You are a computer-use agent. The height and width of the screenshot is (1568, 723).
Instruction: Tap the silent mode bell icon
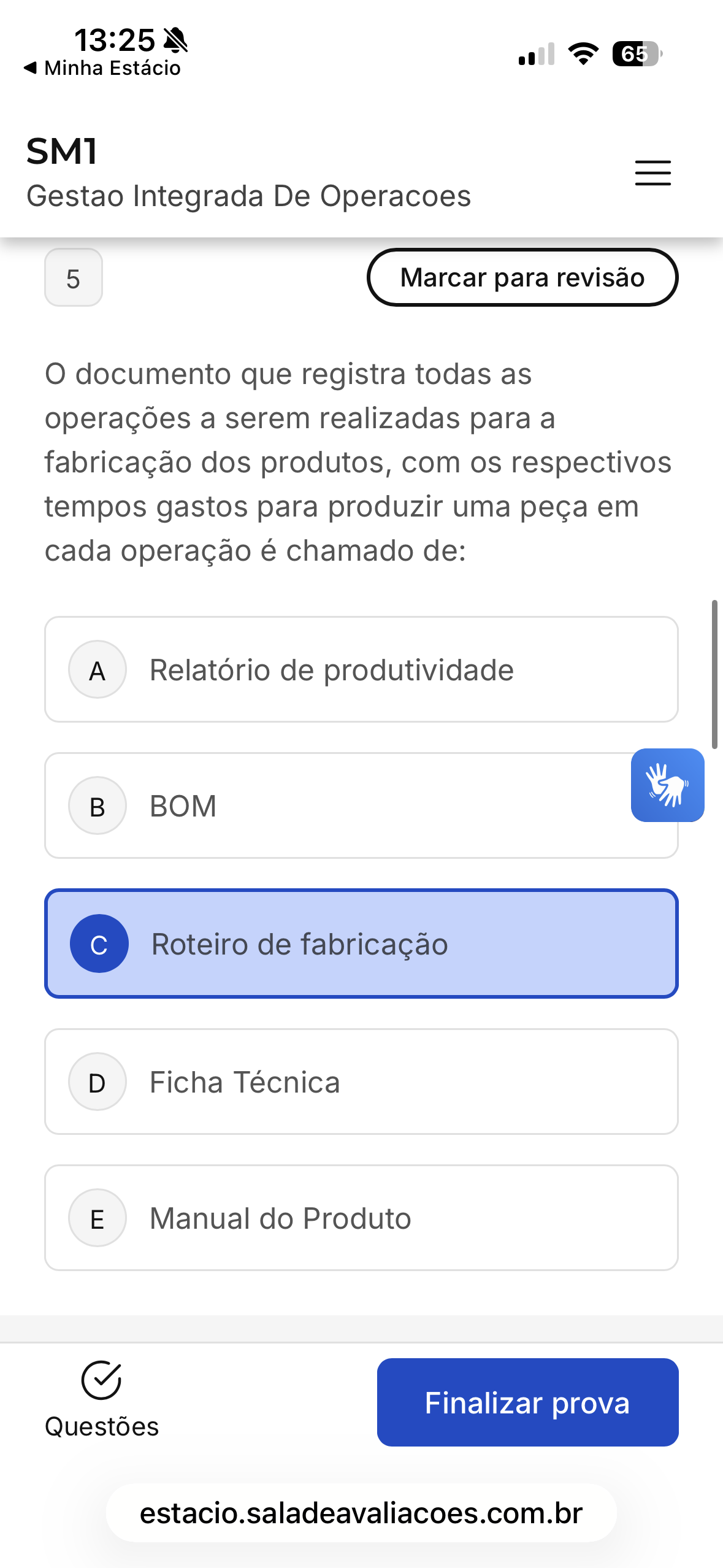click(x=176, y=40)
